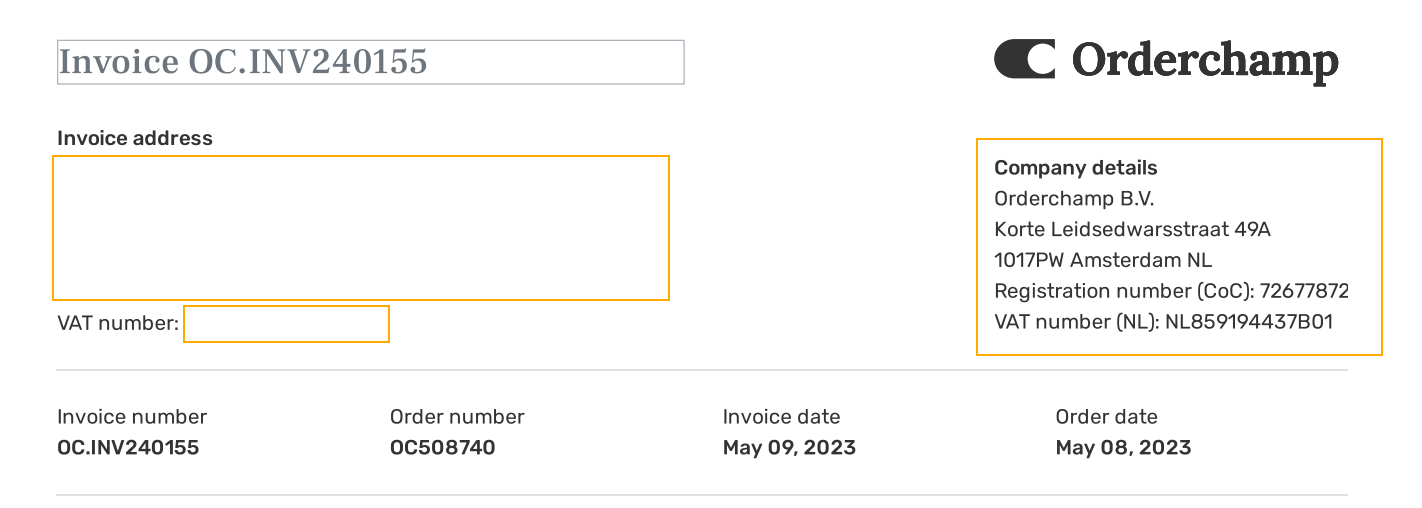Screen dimensions: 1422x508
Task: Select the Company details box
Action: tap(1179, 247)
